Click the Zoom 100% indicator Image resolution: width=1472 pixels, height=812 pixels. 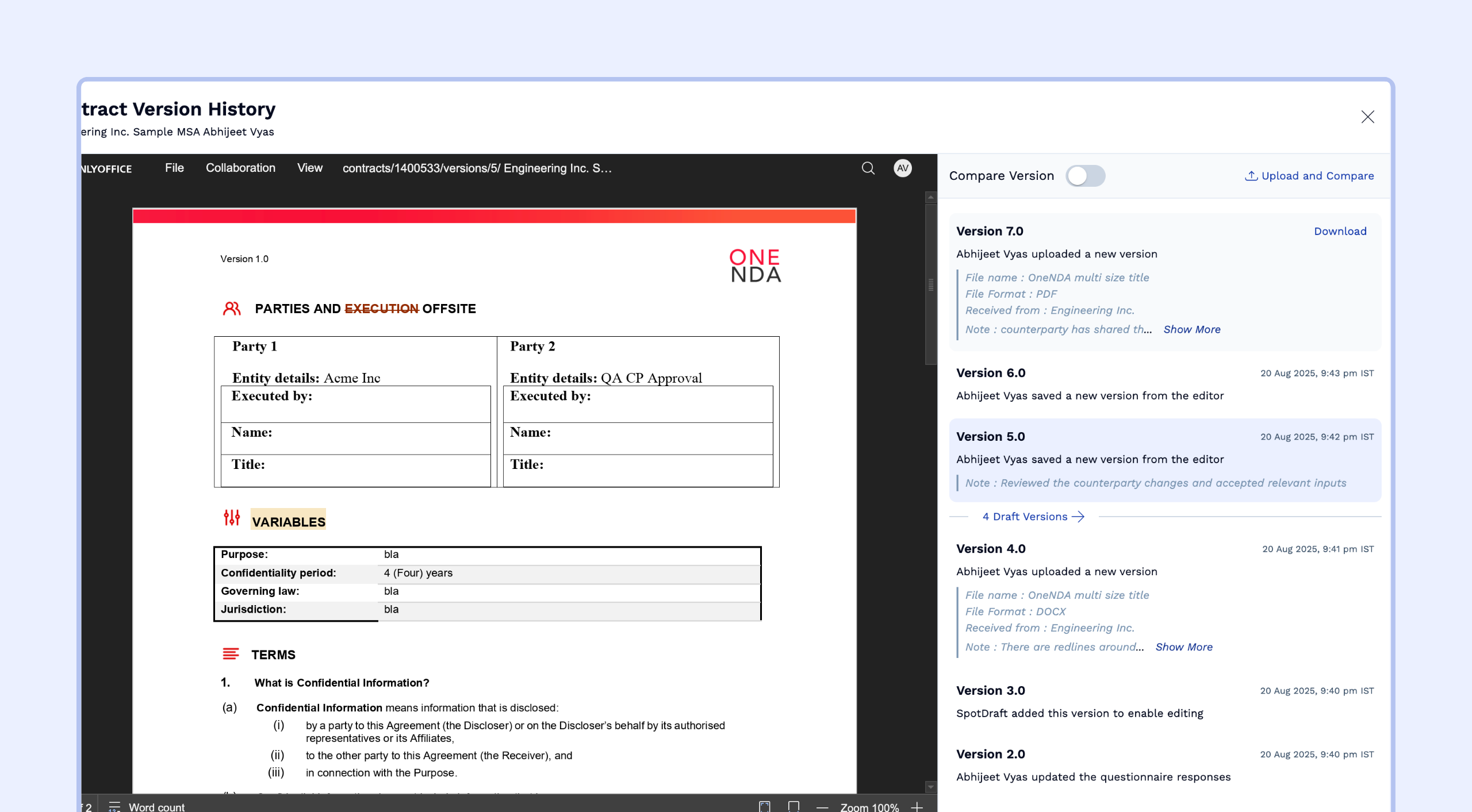(869, 807)
